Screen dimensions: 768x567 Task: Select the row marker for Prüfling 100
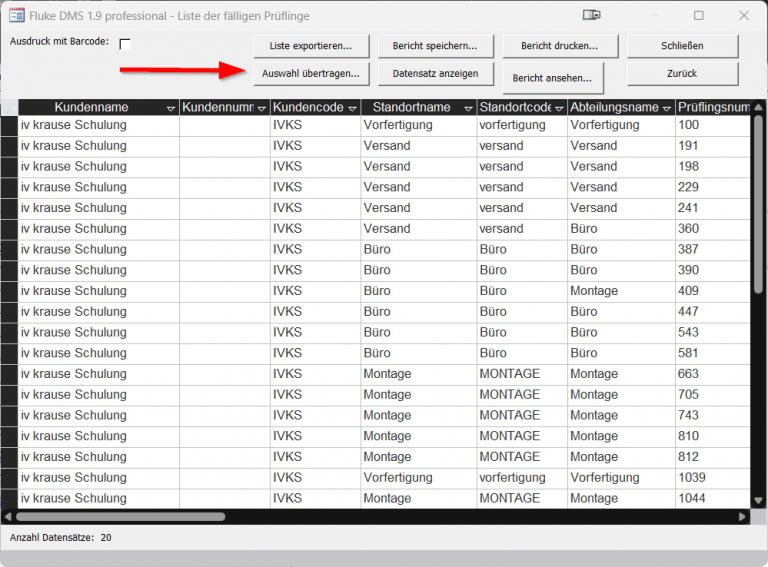tap(9, 125)
